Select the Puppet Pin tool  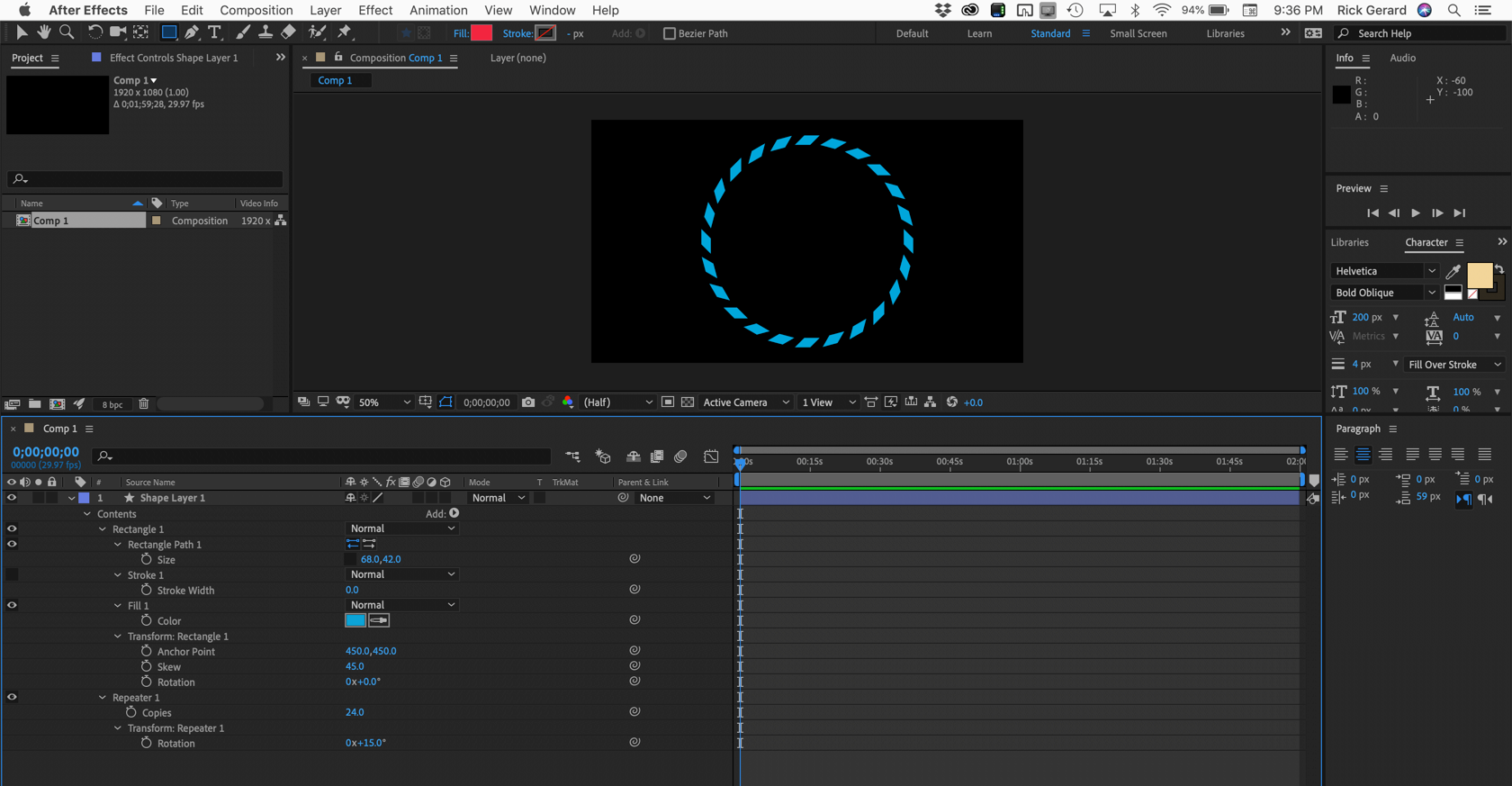345,32
